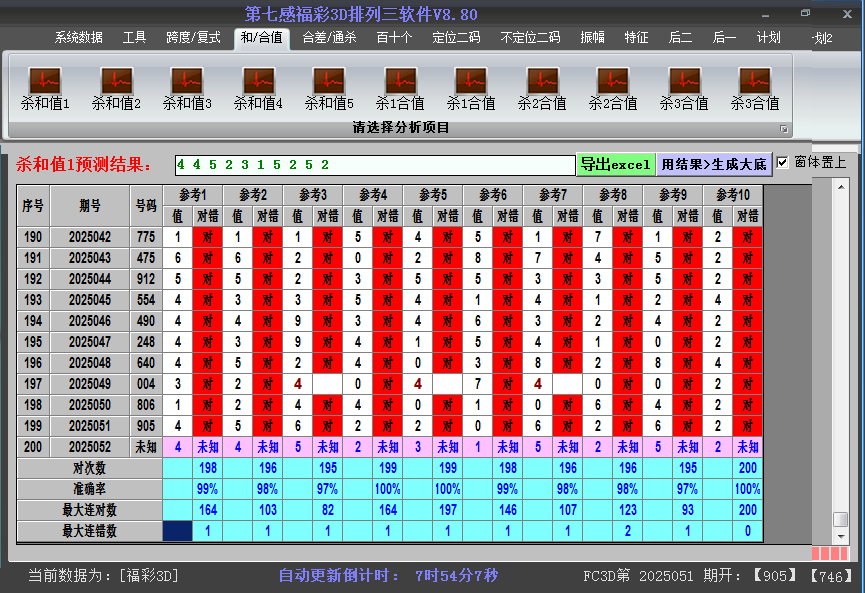Viewport: 865px width, 593px height.
Task: Click the 最大连对数 value 103
Action: click(x=268, y=510)
